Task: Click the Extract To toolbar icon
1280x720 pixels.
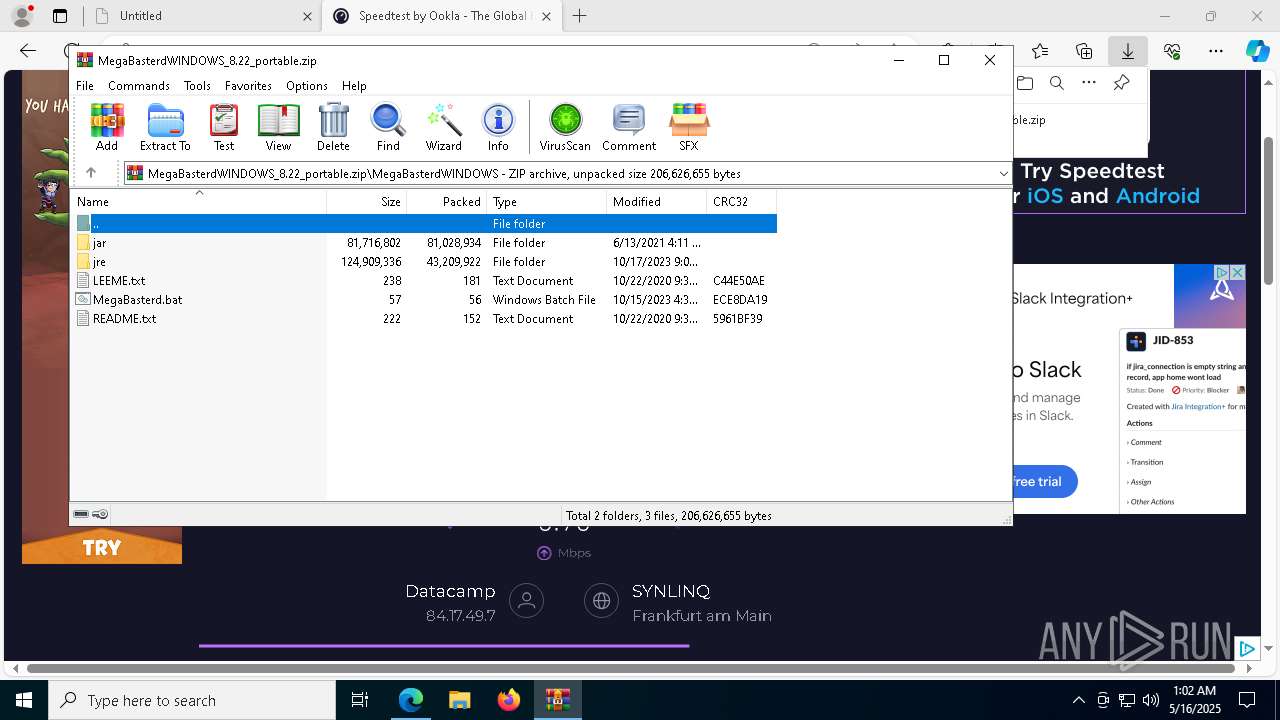Action: click(165, 127)
